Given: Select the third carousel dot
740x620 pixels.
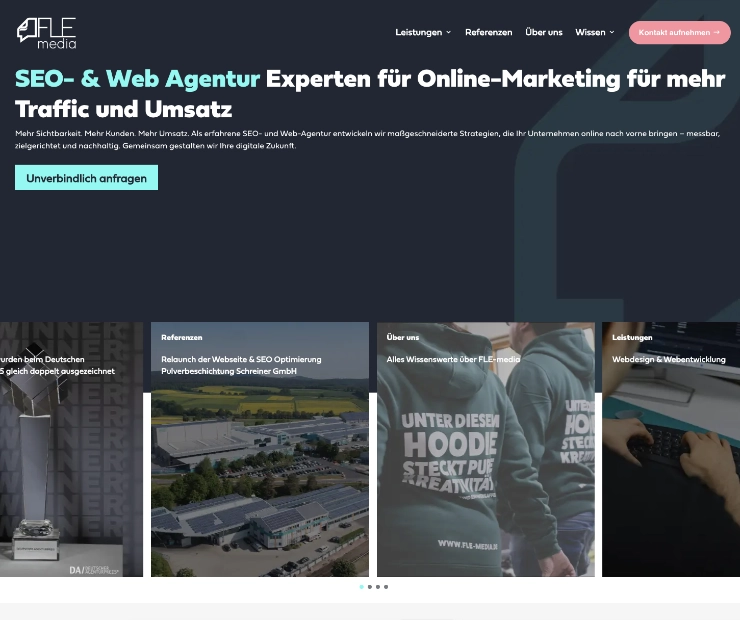Looking at the screenshot, I should [378, 587].
